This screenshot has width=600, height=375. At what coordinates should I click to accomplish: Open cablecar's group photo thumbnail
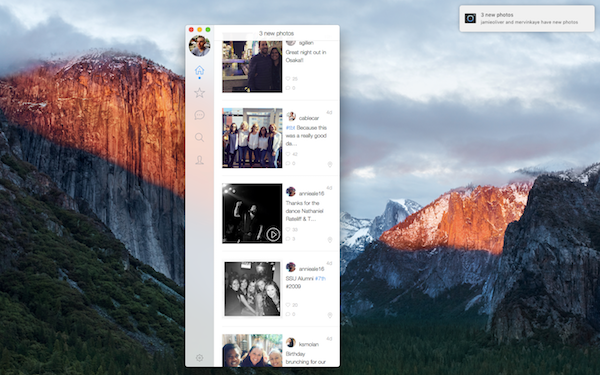click(252, 138)
